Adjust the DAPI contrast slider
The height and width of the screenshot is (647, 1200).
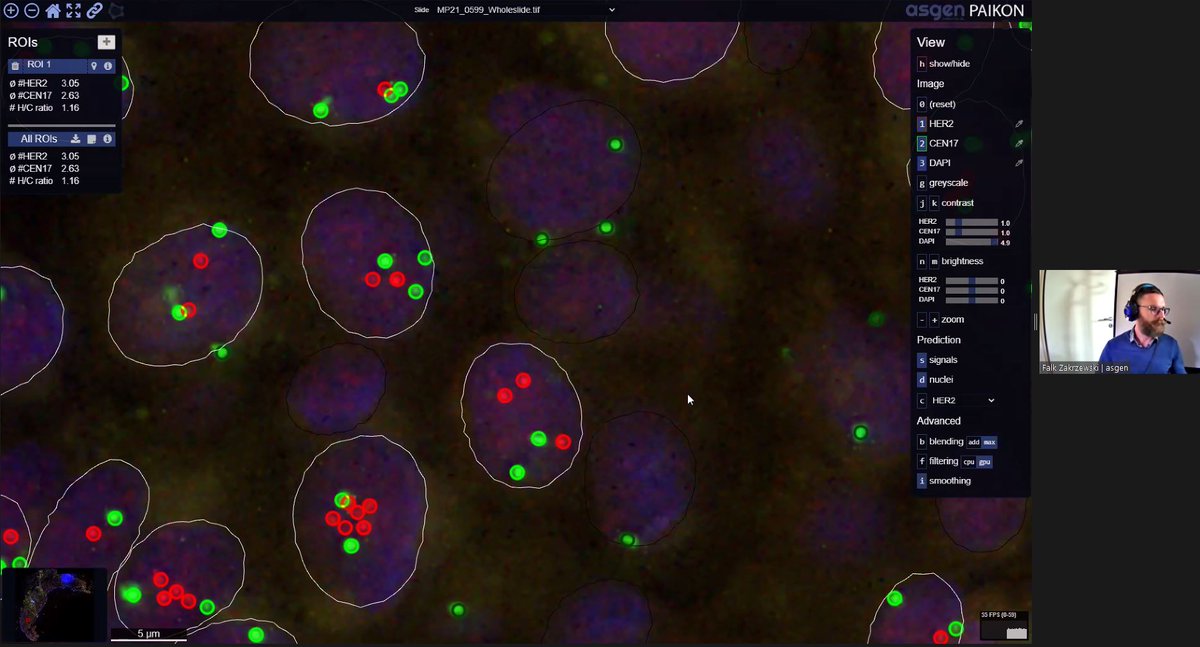tap(971, 242)
